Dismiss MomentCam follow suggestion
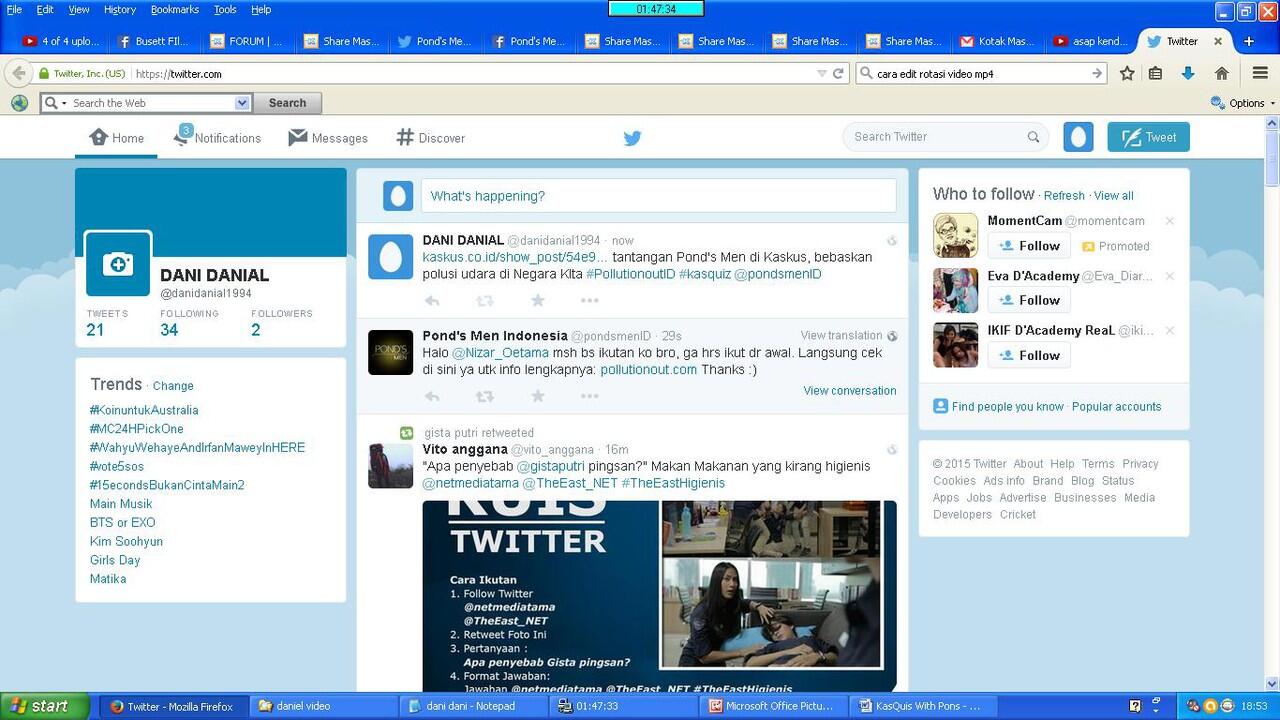 (x=1169, y=221)
